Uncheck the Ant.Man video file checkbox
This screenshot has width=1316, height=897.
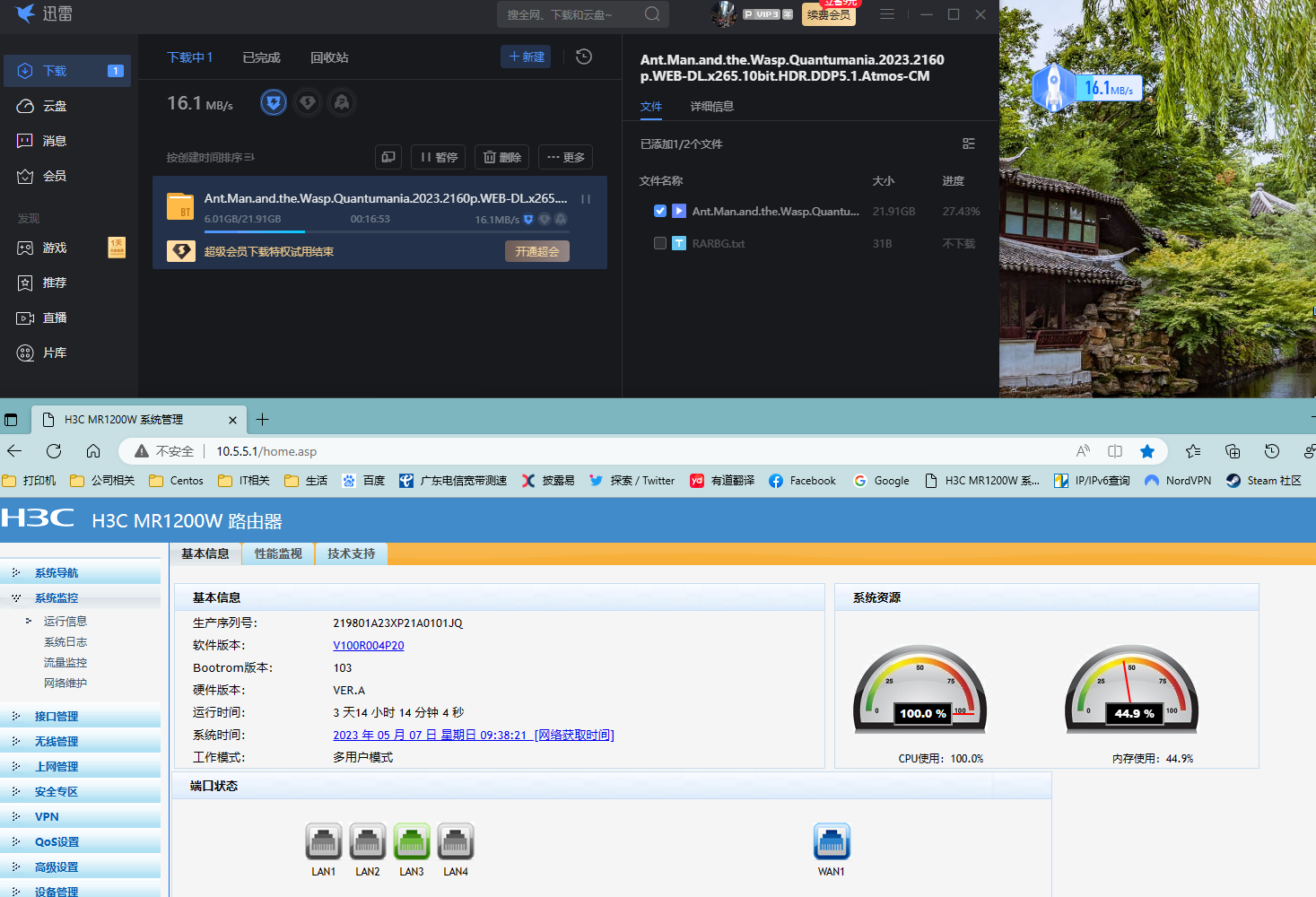click(660, 211)
